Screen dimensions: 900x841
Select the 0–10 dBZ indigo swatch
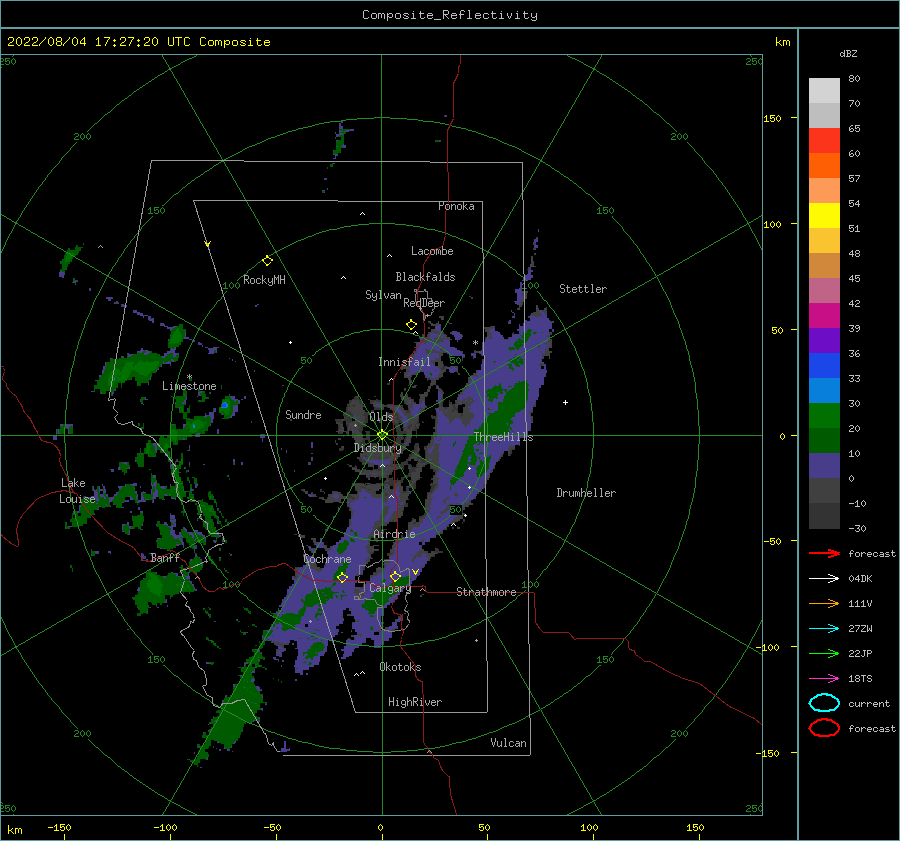(824, 466)
